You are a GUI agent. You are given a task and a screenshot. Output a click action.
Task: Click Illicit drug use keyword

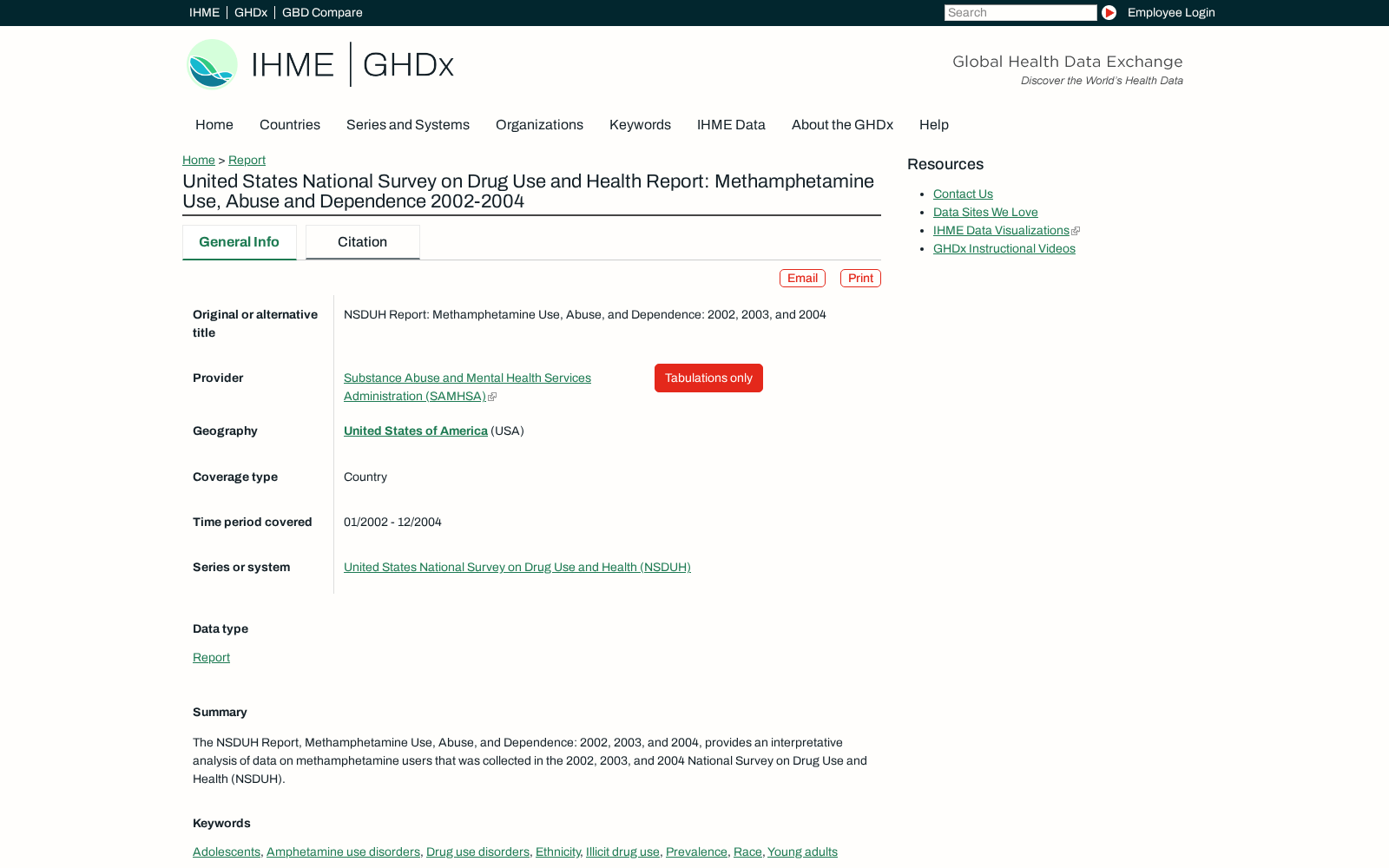coord(622,852)
